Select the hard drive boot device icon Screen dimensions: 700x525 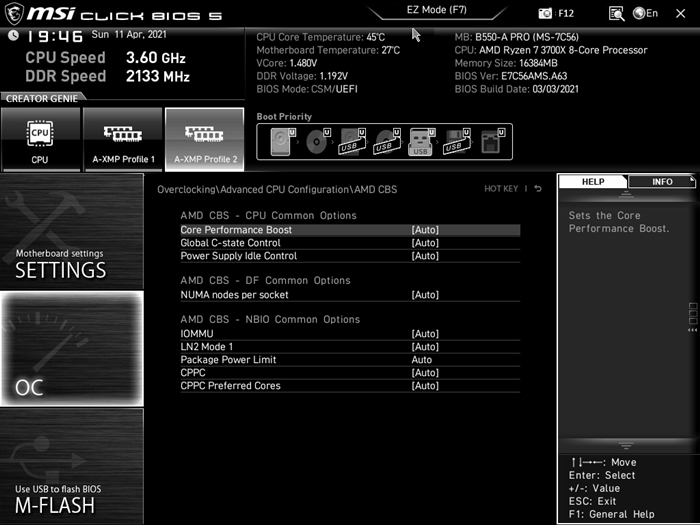[x=283, y=142]
